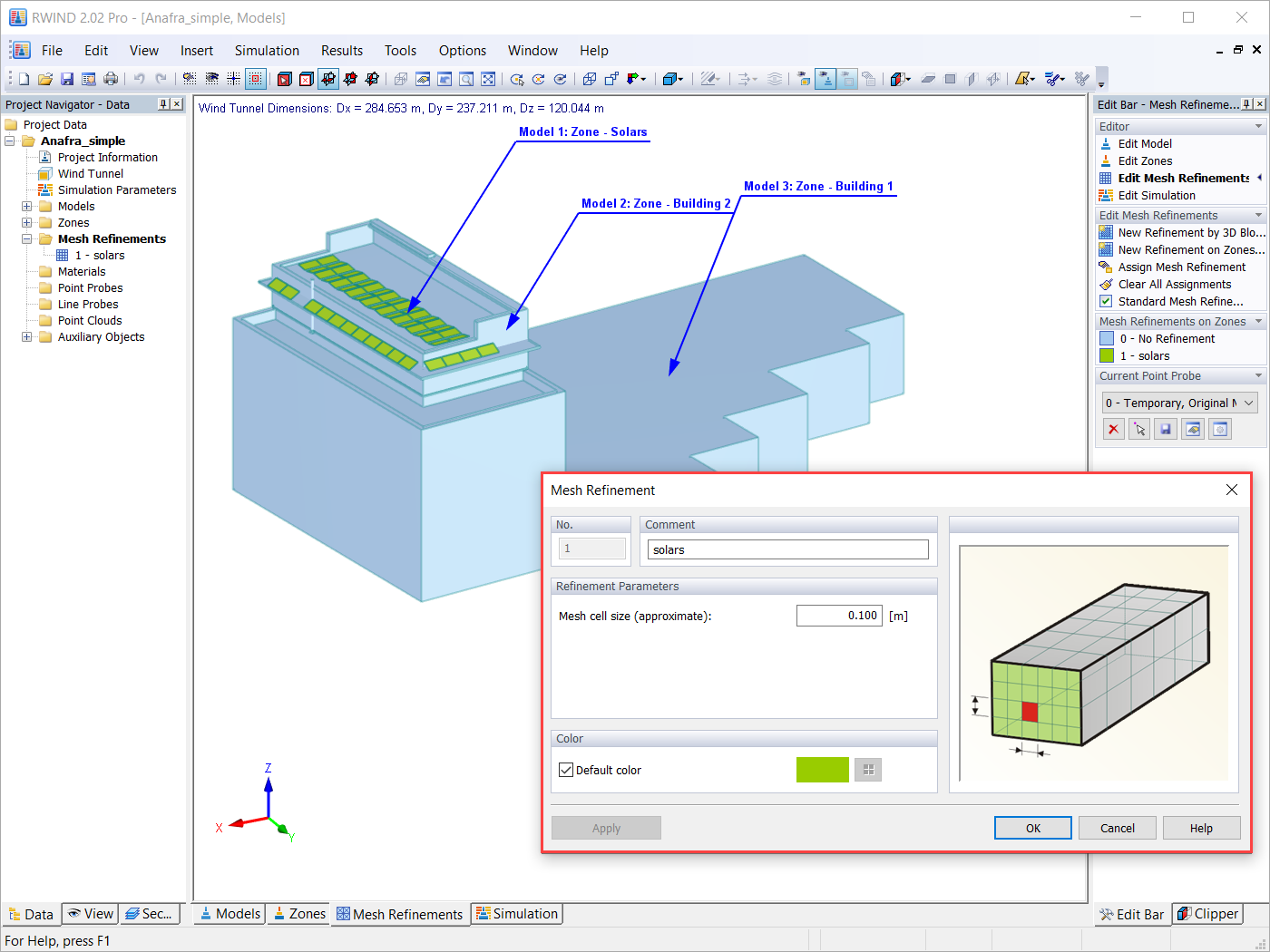This screenshot has height=952, width=1270.
Task: Open custom color picker grid in dialog
Action: coord(868,770)
